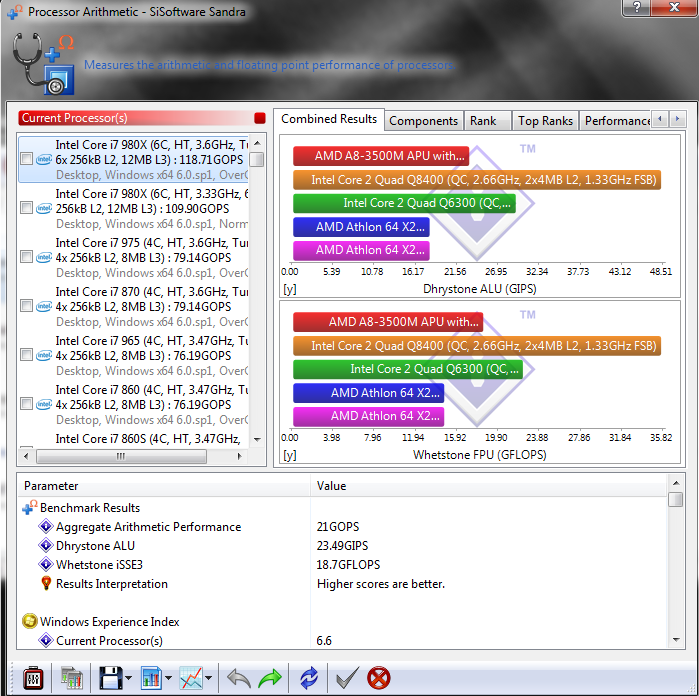Click the red AMD A8-3500M Dhrystone bar
Screen dimensions: 699x696
point(381,156)
